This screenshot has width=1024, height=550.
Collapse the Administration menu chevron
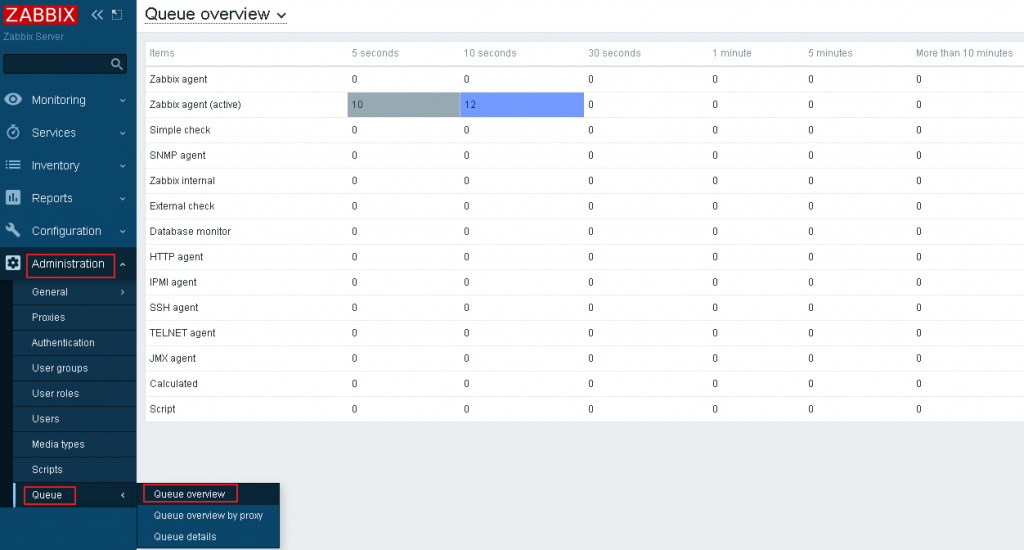coord(122,265)
